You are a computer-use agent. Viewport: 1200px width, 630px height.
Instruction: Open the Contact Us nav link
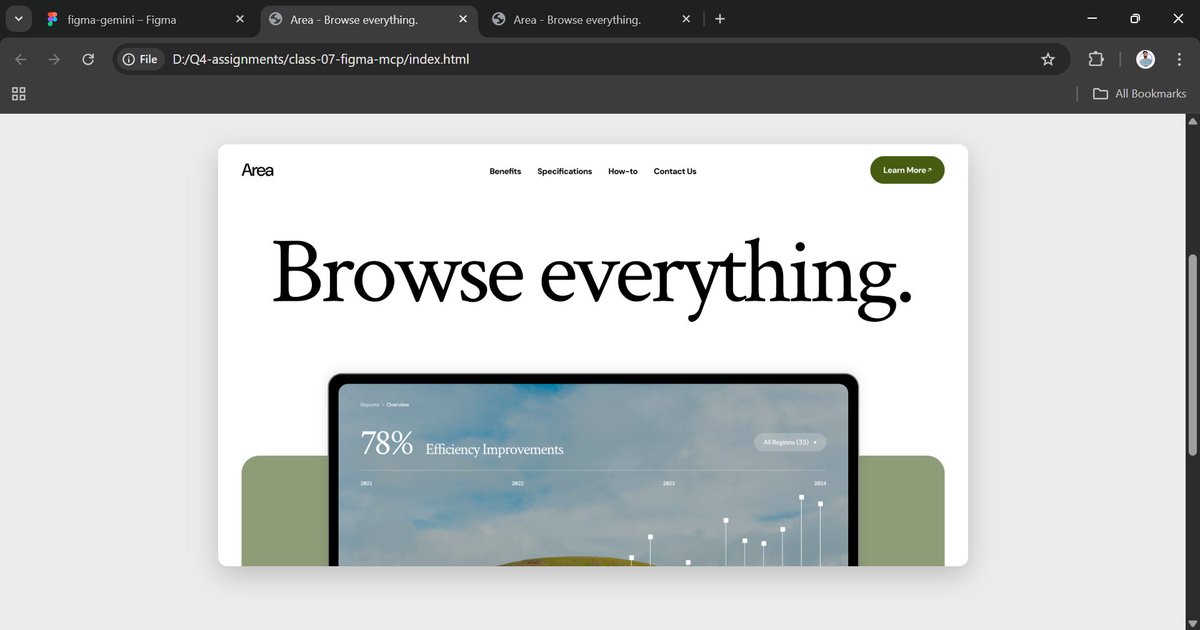coord(675,171)
